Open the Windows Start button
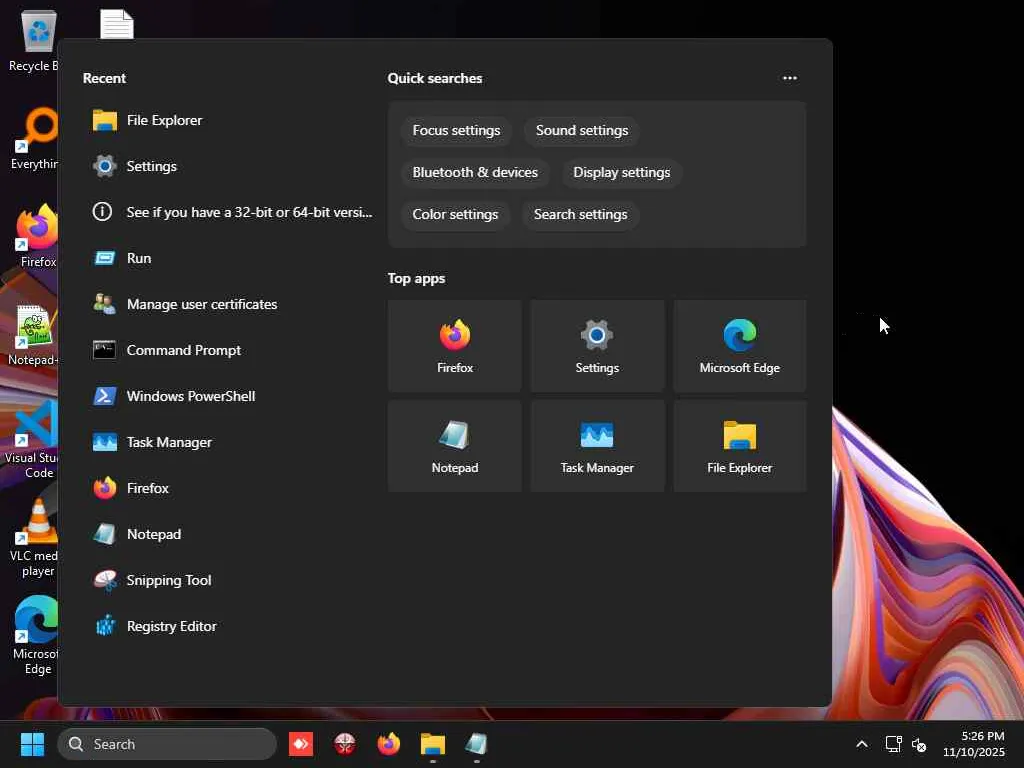This screenshot has width=1024, height=768. tap(32, 744)
